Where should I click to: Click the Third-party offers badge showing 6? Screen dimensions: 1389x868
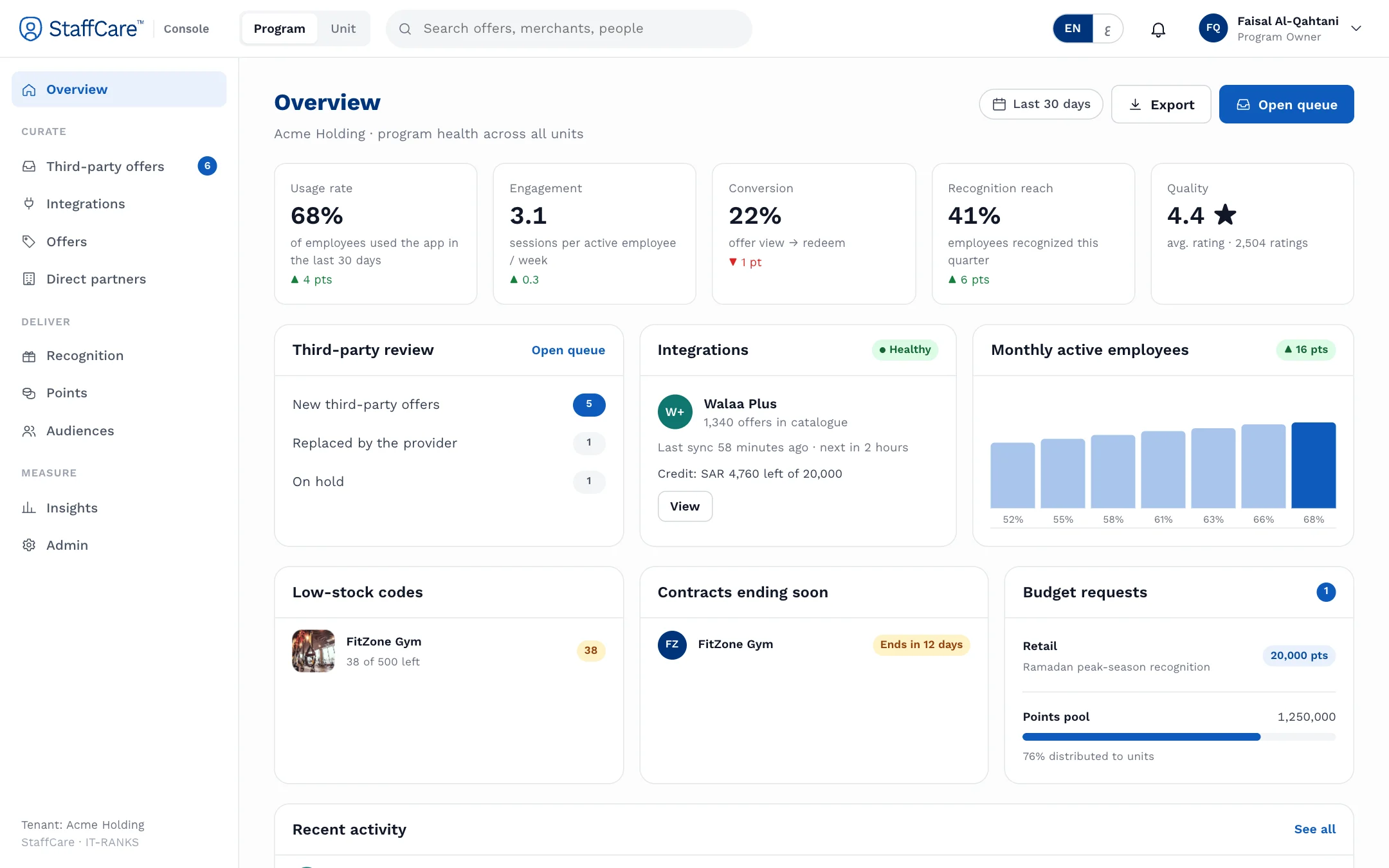207,166
